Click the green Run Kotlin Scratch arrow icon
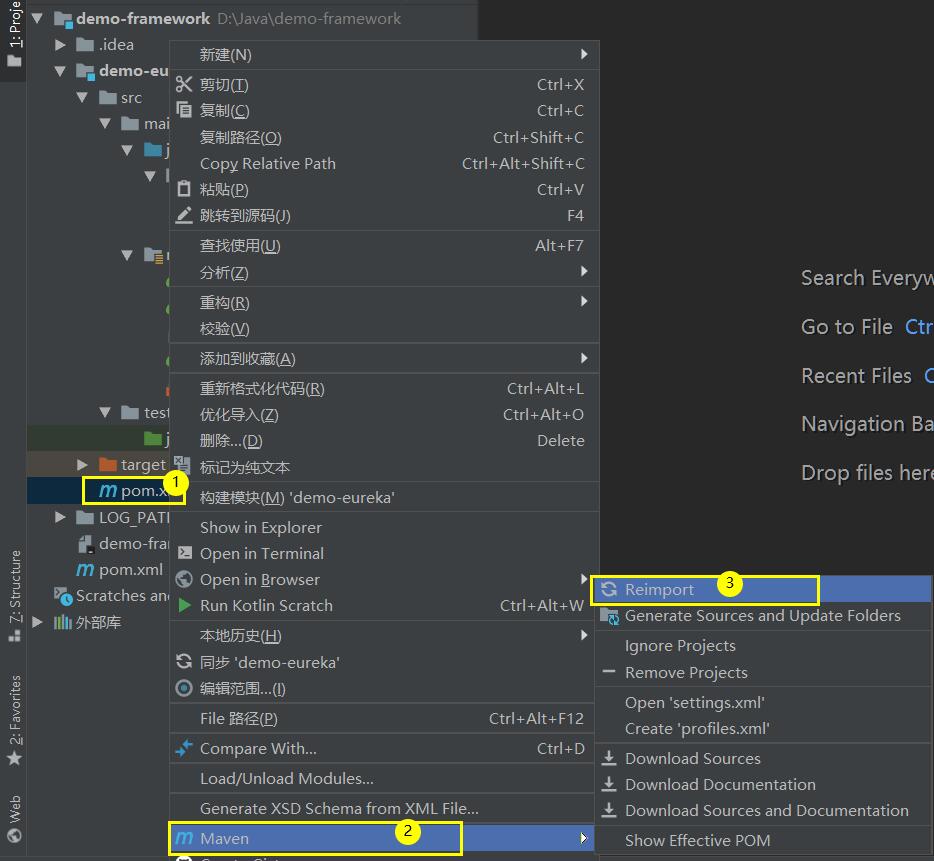 (x=184, y=605)
